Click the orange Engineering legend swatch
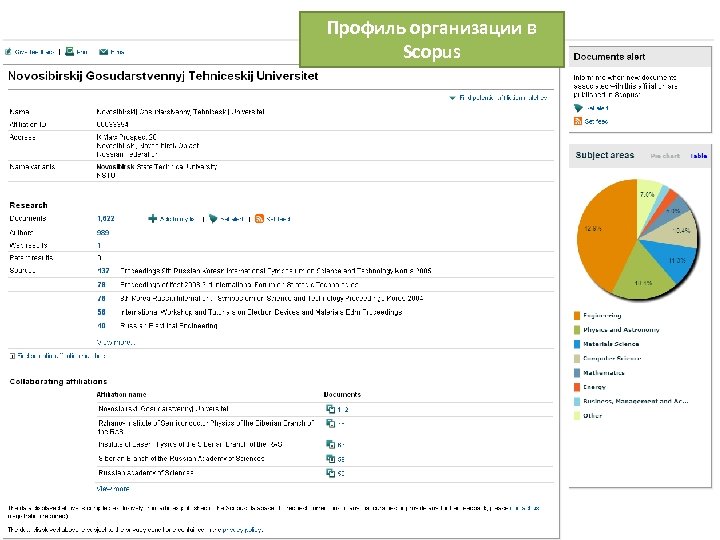The width and height of the screenshot is (720, 540). click(x=577, y=315)
